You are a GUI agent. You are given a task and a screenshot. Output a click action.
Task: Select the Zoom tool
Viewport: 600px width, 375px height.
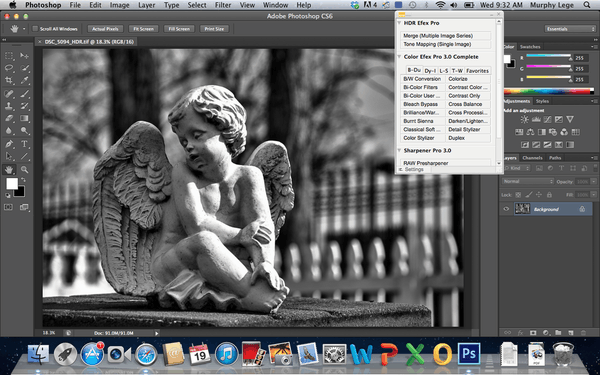24,169
